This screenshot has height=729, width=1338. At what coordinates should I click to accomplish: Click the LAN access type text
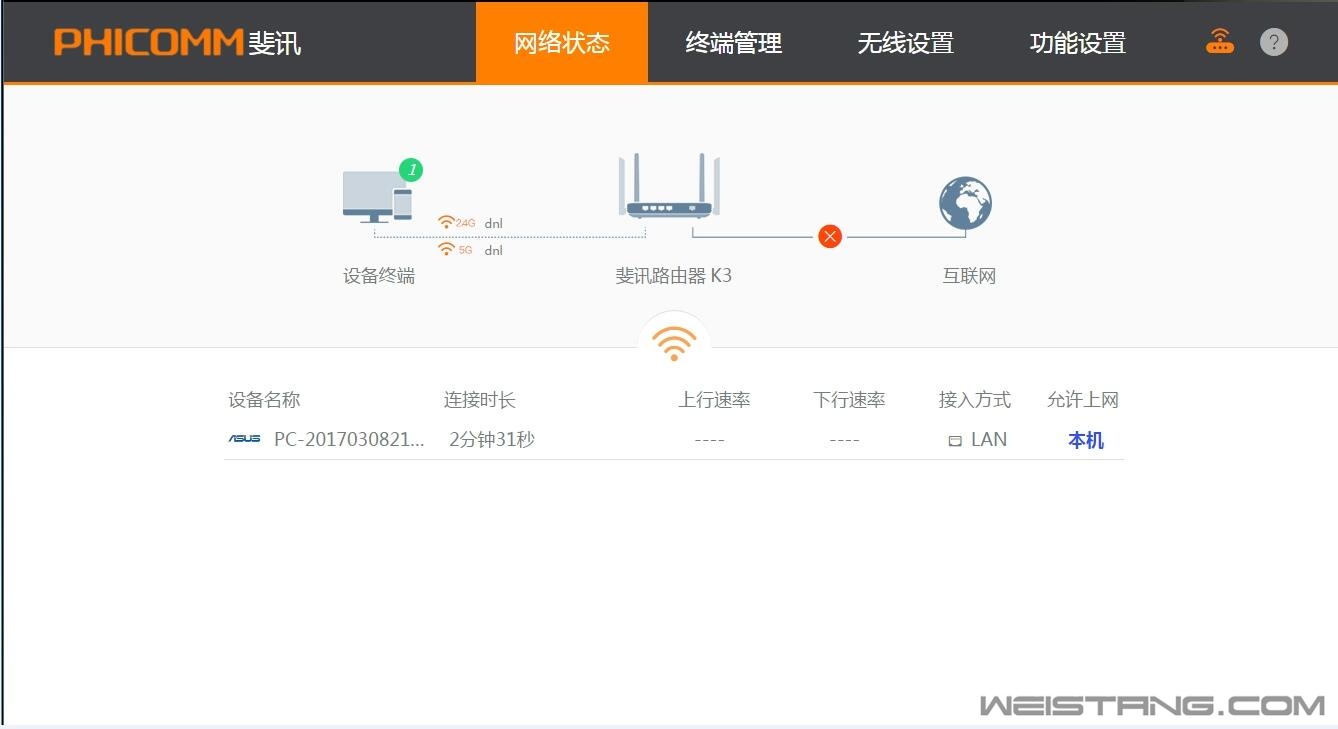tap(989, 439)
